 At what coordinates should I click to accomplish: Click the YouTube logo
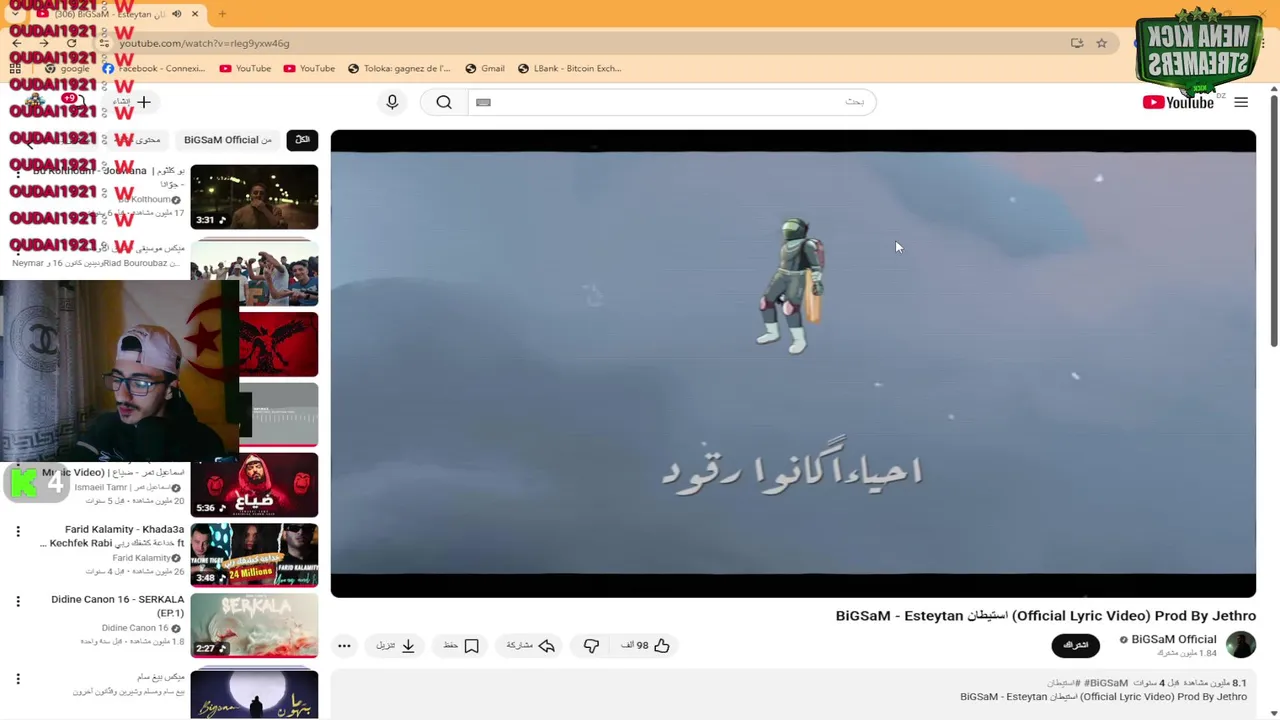coord(1178,102)
